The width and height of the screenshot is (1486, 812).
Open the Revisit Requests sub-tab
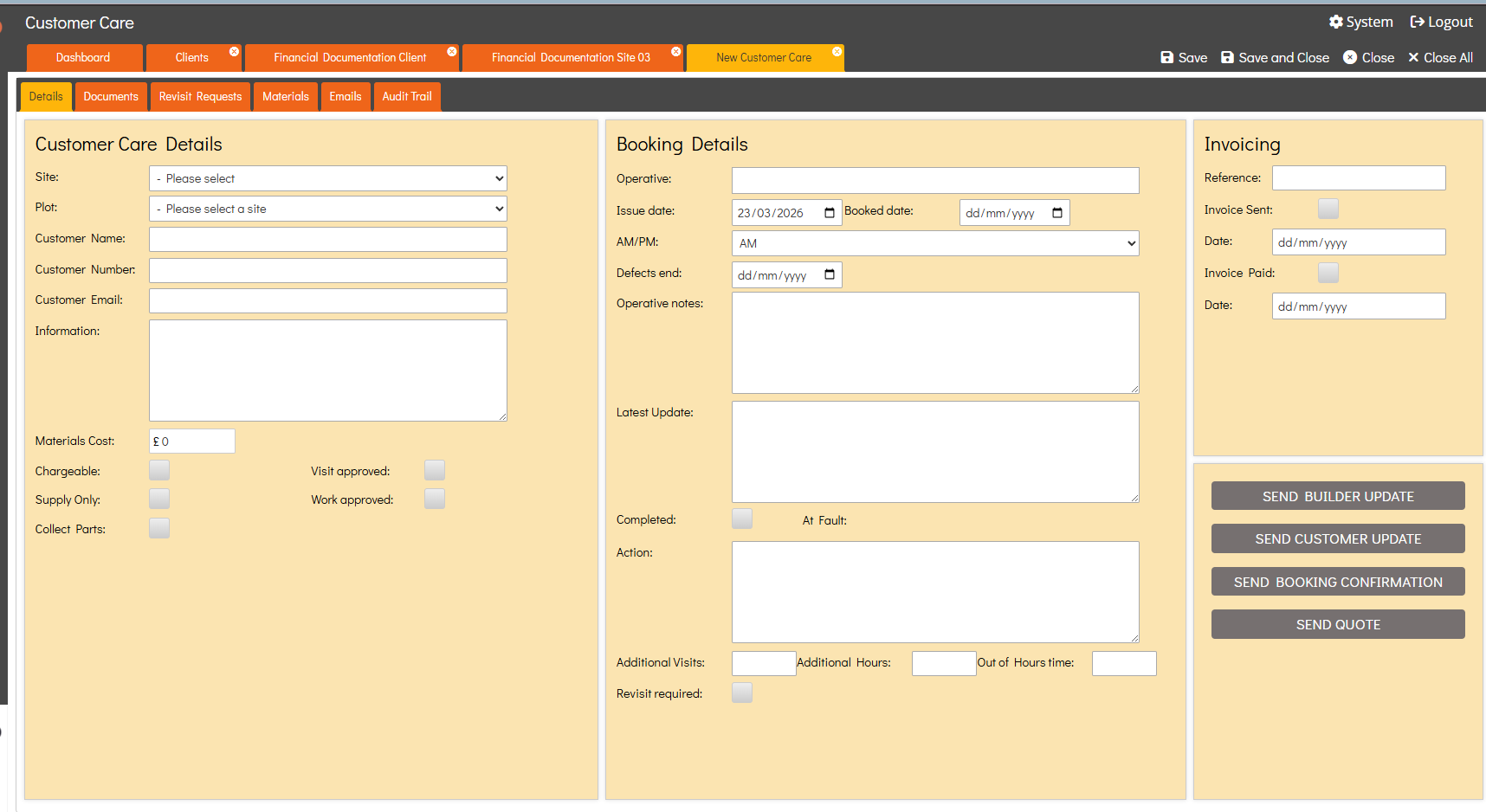[201, 97]
